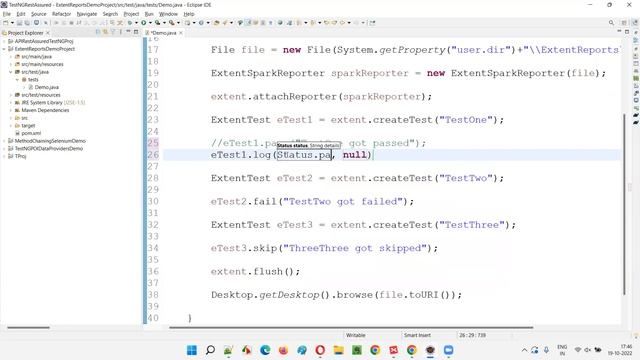640x360 pixels.
Task: Minimize the editor area
Action: pos(619,31)
